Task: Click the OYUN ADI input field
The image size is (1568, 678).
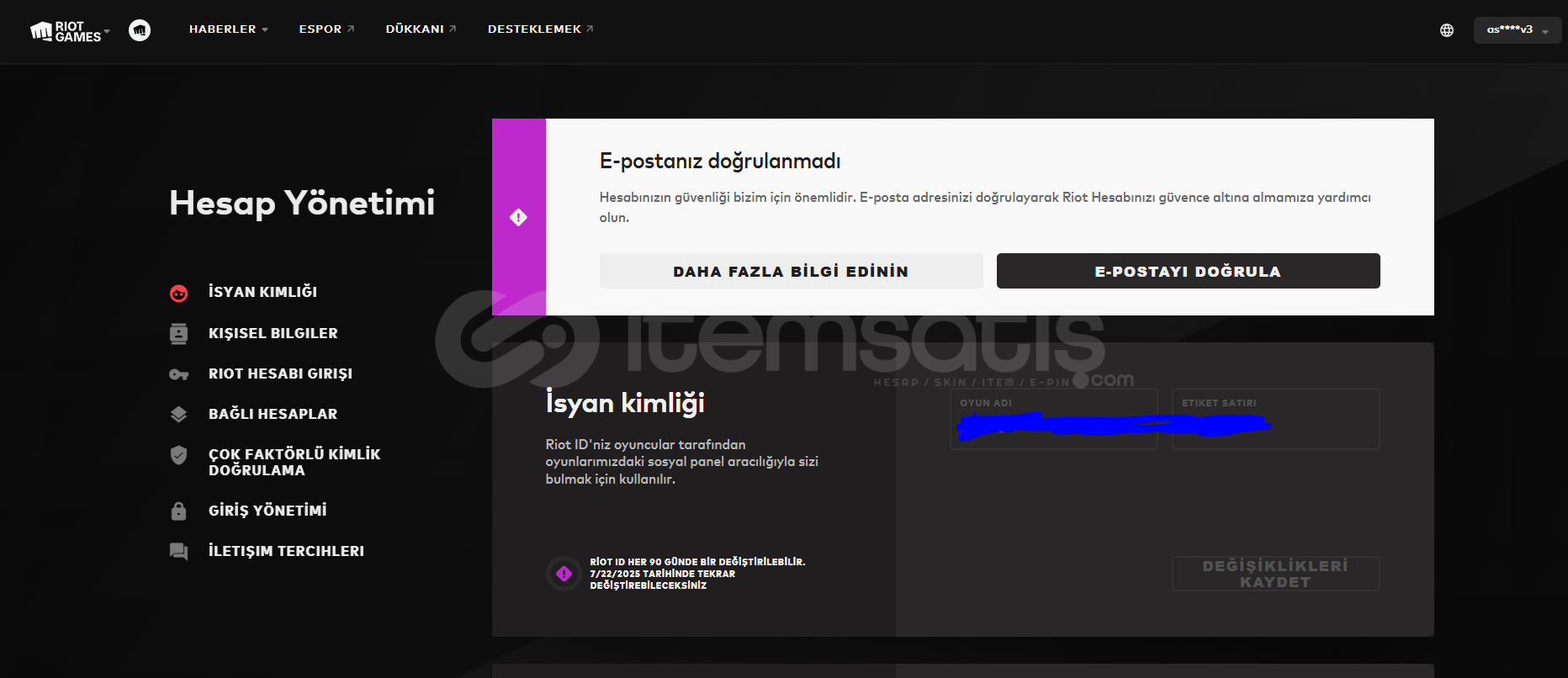Action: coord(1054,419)
